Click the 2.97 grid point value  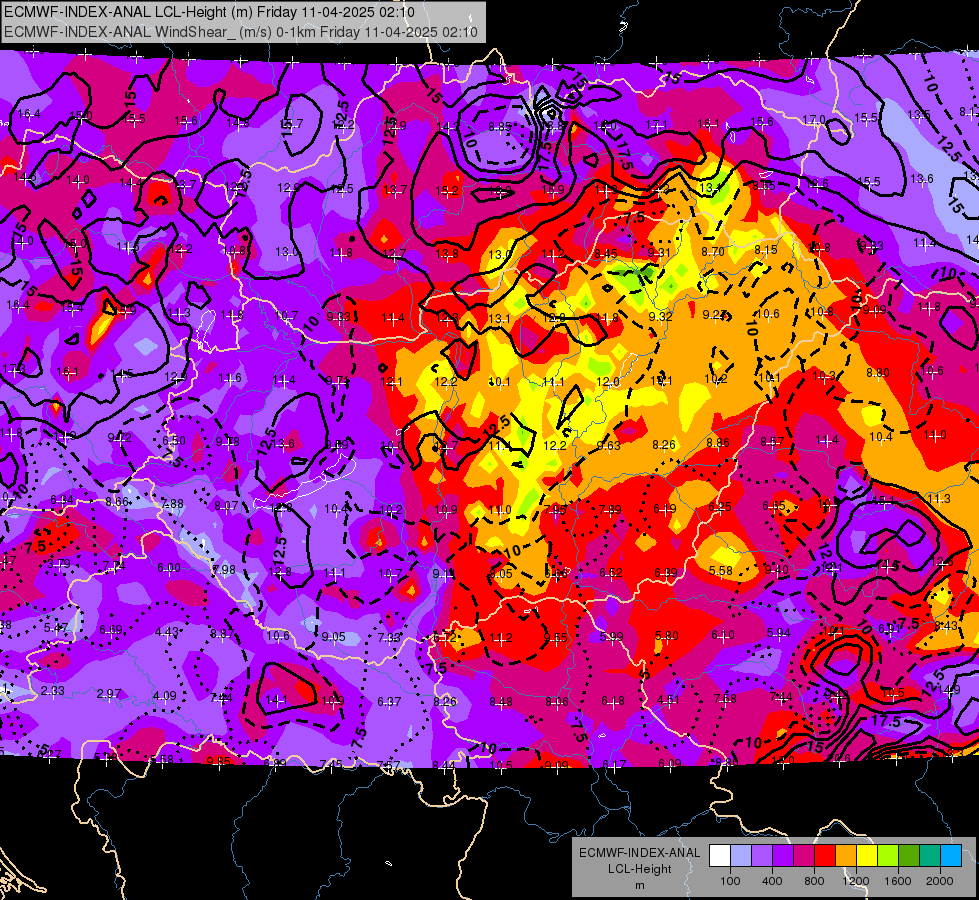[x=109, y=694]
